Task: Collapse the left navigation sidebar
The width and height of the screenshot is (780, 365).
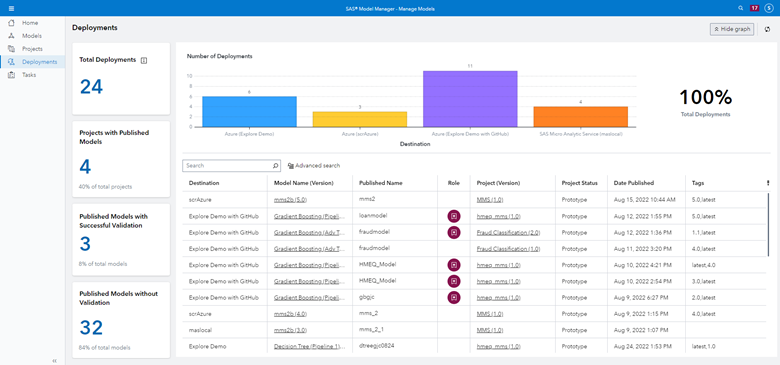Action: pos(55,361)
